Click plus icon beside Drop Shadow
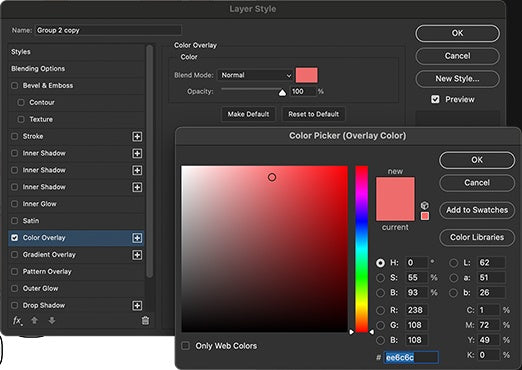 pos(137,305)
